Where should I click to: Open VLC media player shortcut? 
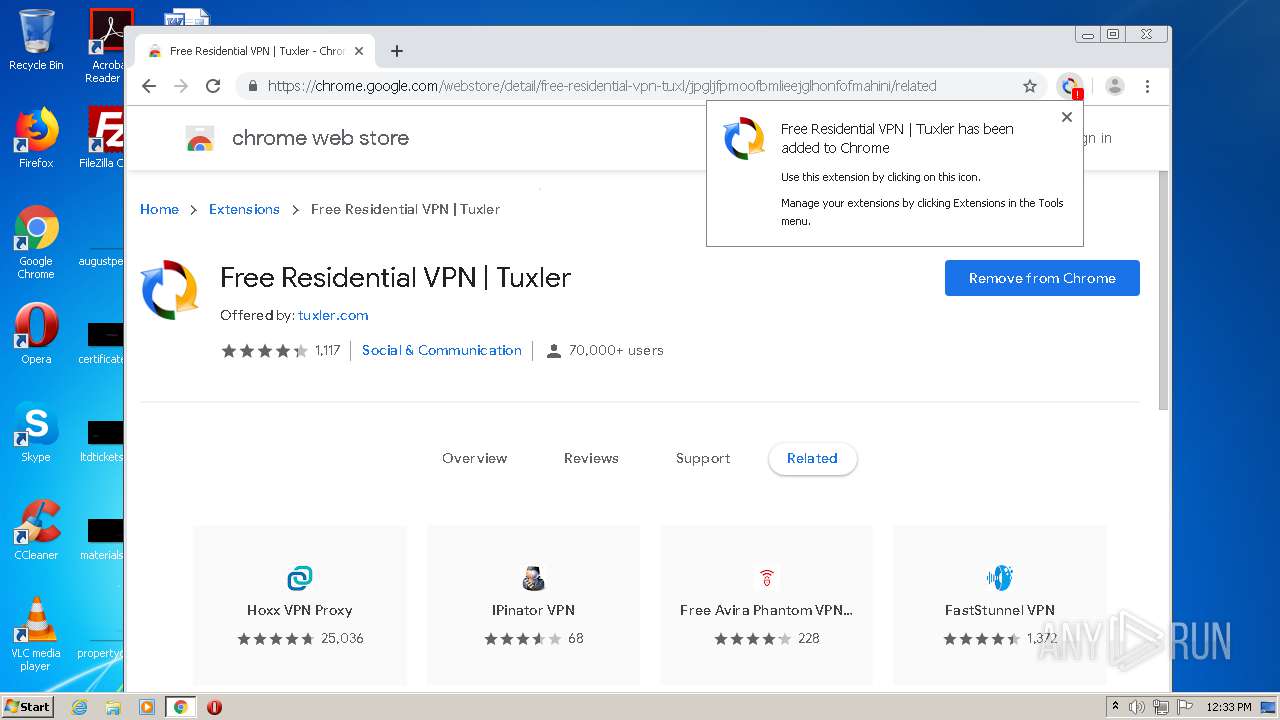click(x=36, y=635)
